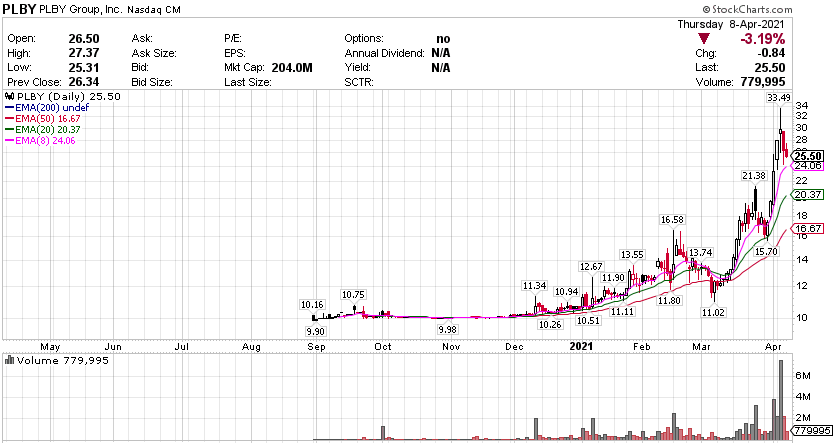Select the PLBY ticker symbol in title
Image resolution: width=836 pixels, height=443 pixels.
pos(19,9)
